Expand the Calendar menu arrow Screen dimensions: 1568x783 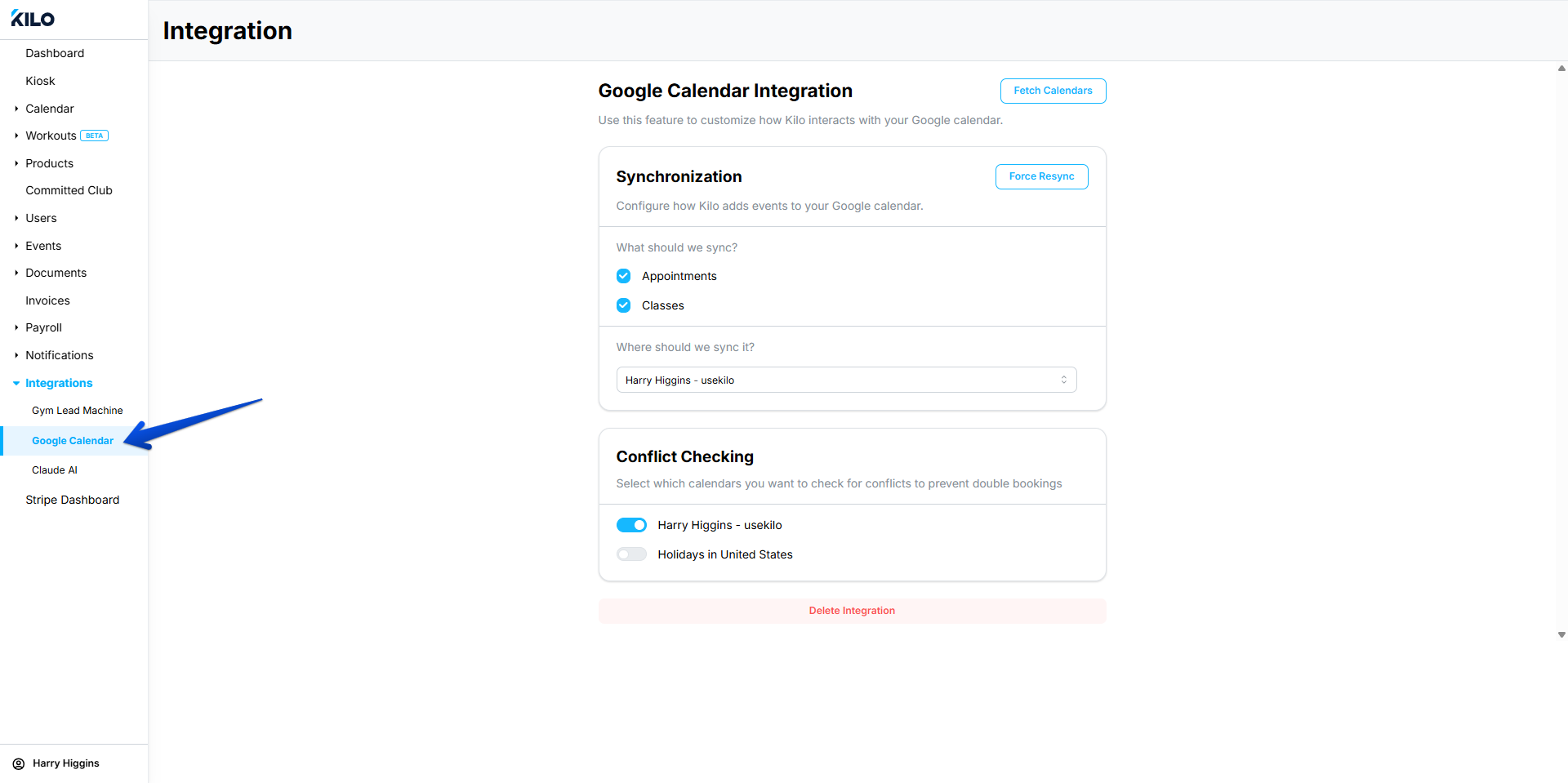point(16,109)
